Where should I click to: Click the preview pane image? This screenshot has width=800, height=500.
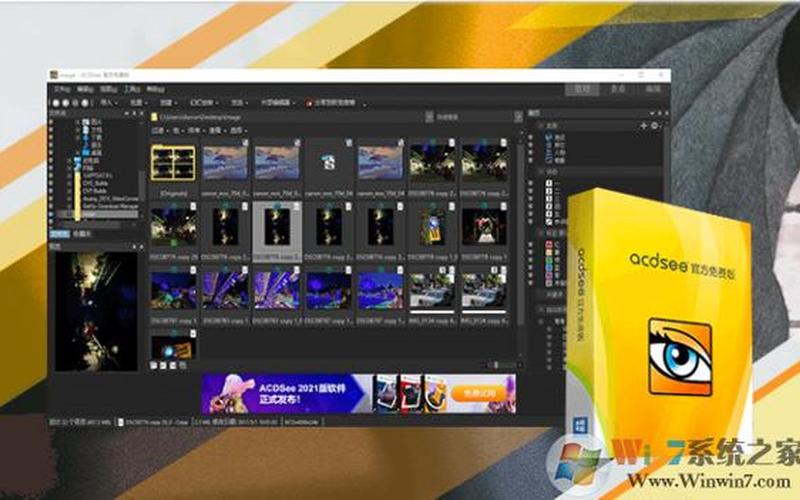96,311
